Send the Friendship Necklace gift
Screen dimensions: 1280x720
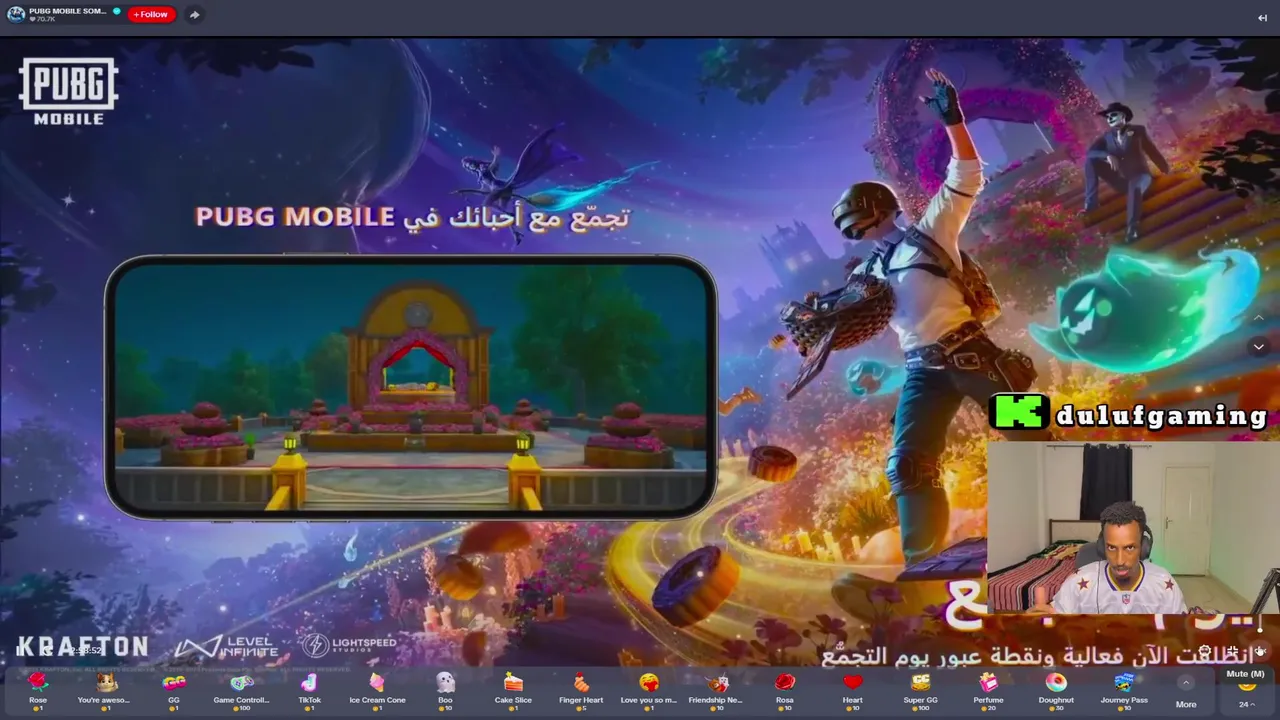tap(716, 690)
